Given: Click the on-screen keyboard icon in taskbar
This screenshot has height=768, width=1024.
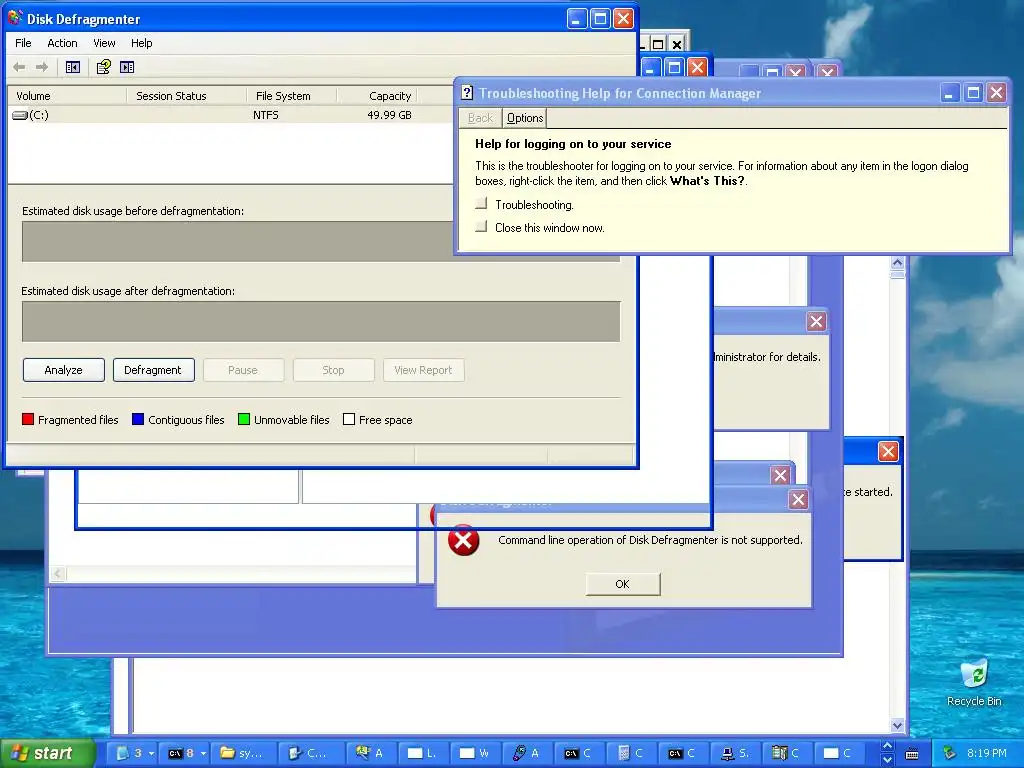Looking at the screenshot, I should point(912,754).
